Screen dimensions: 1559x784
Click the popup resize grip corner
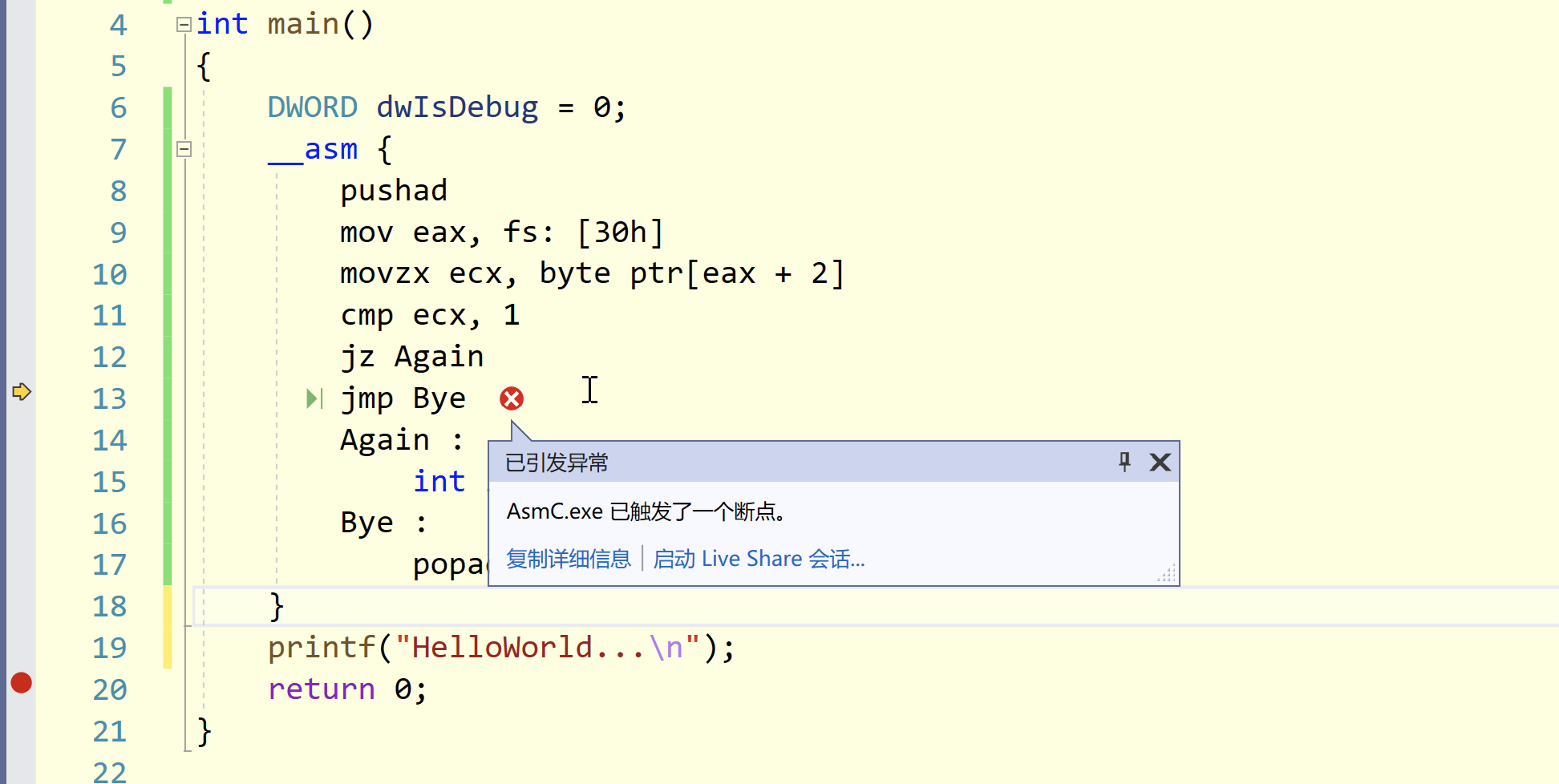coord(1167,573)
